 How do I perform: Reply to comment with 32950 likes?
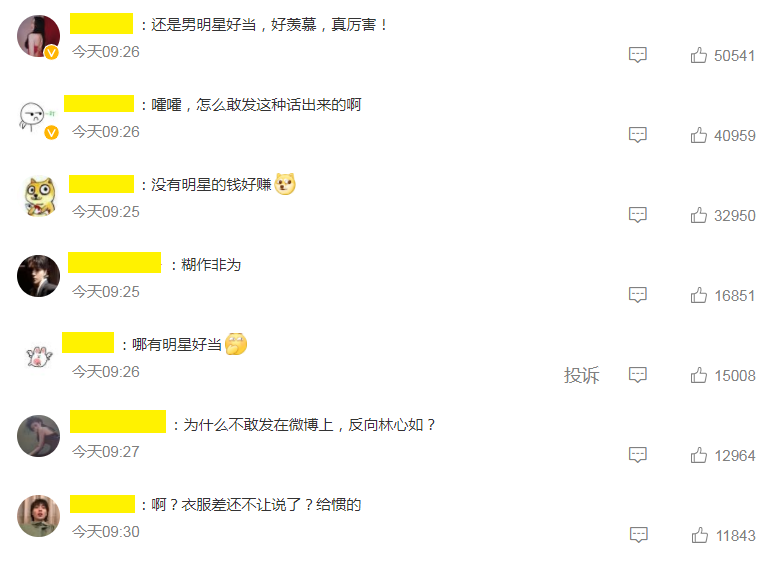(637, 215)
